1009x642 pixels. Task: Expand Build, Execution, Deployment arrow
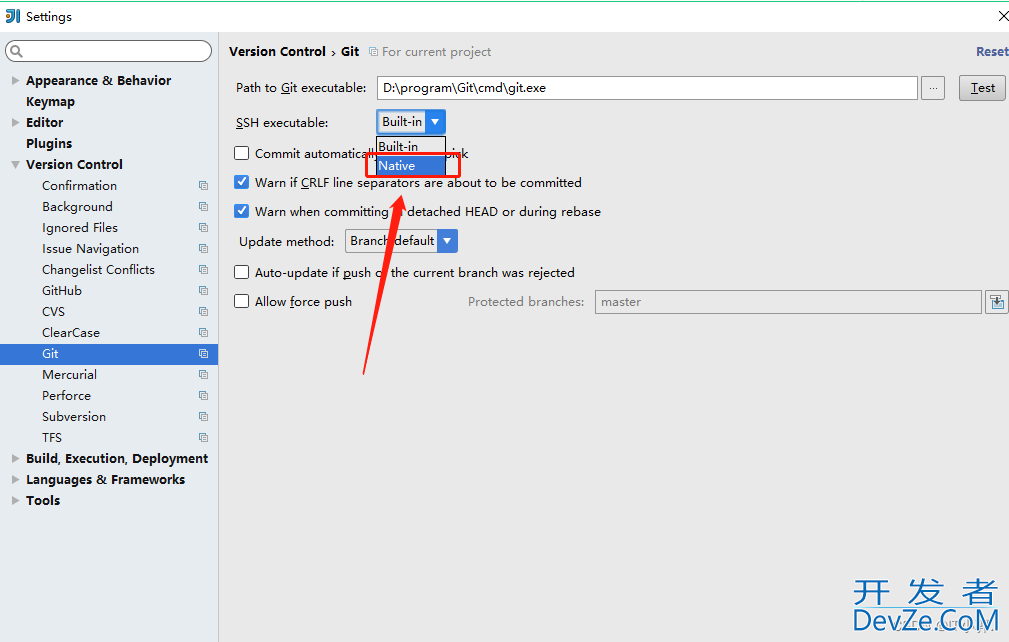pos(15,459)
